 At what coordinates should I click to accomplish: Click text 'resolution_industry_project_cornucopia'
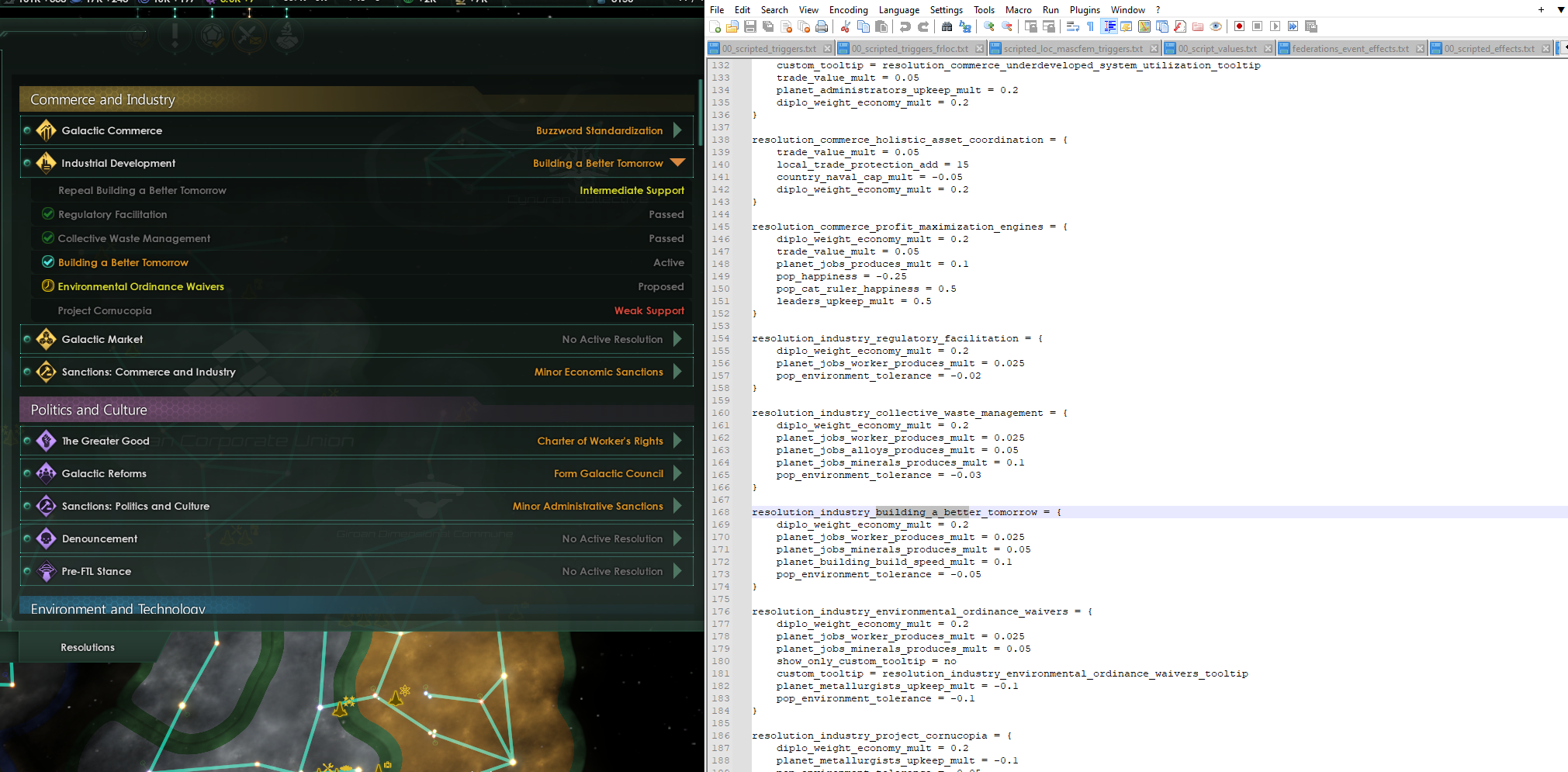[x=869, y=736]
